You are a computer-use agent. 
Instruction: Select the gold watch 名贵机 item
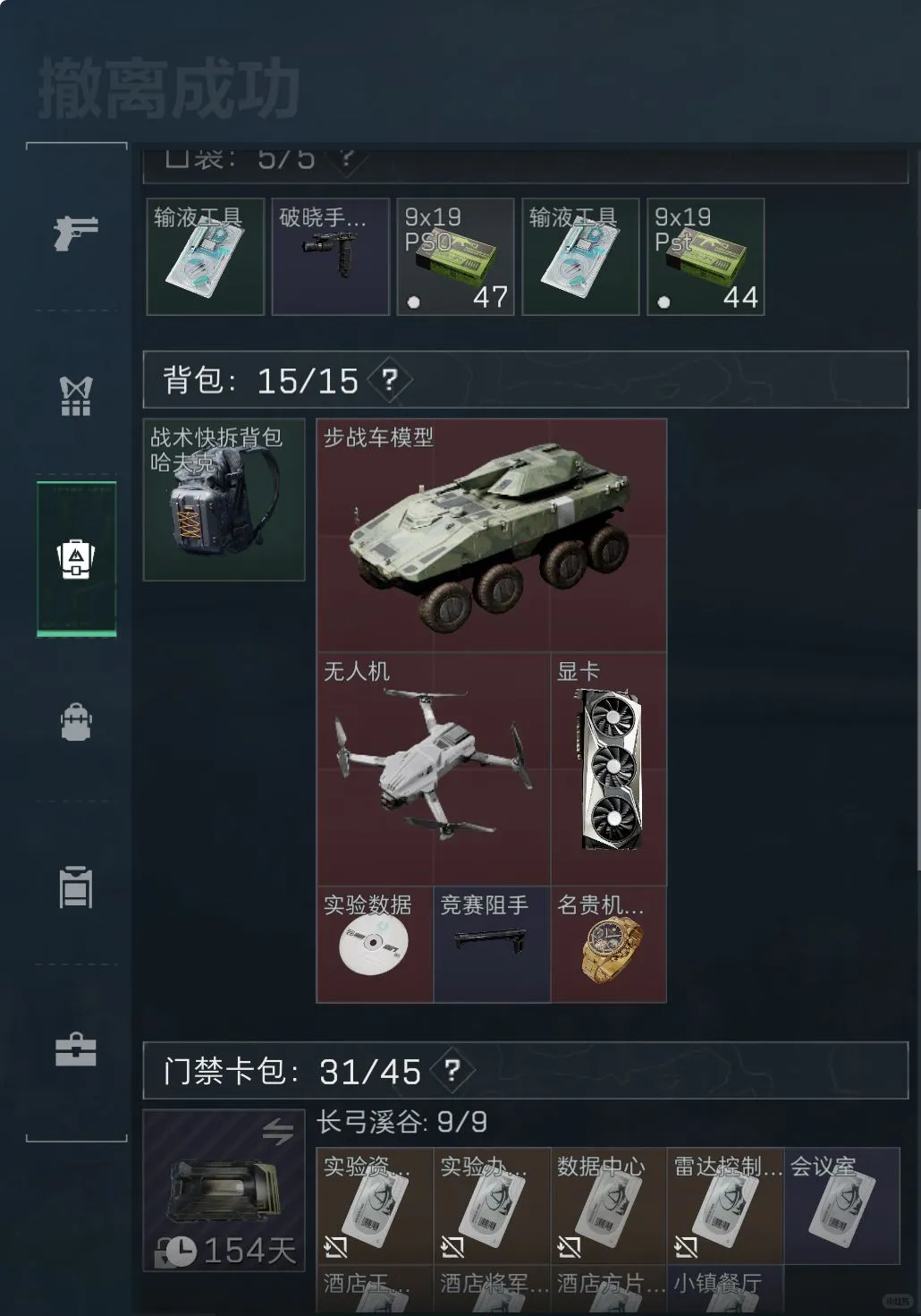coord(609,944)
